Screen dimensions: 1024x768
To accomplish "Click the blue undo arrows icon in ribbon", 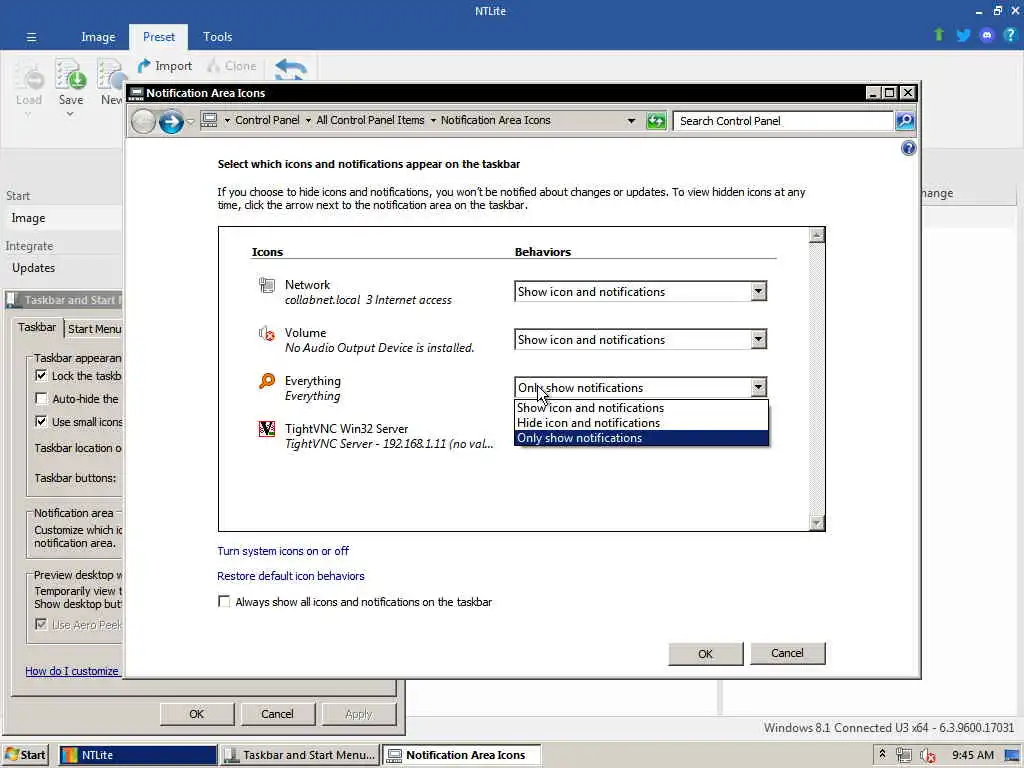I will (291, 69).
